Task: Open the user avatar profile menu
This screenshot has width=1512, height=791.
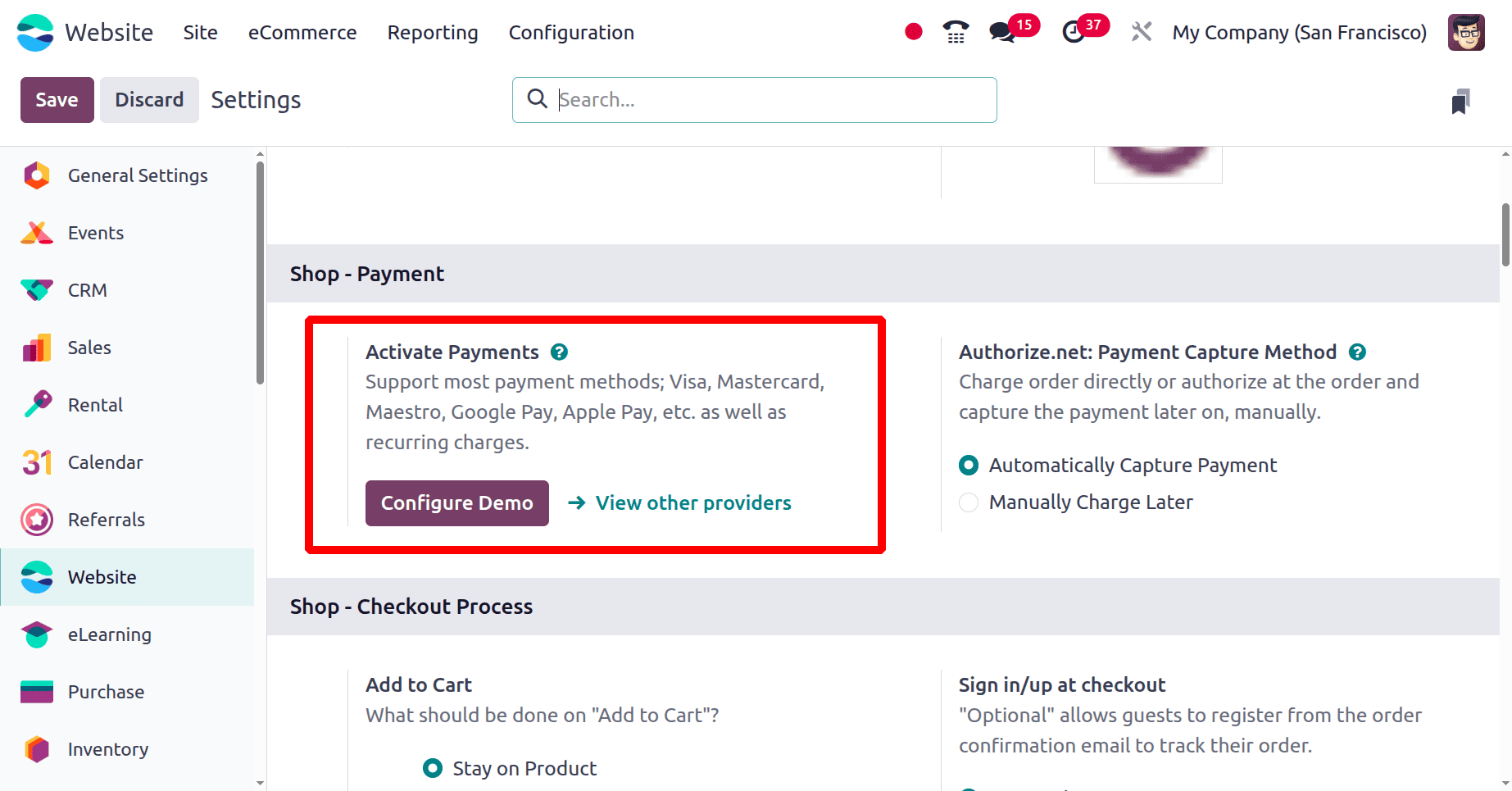Action: (x=1466, y=32)
